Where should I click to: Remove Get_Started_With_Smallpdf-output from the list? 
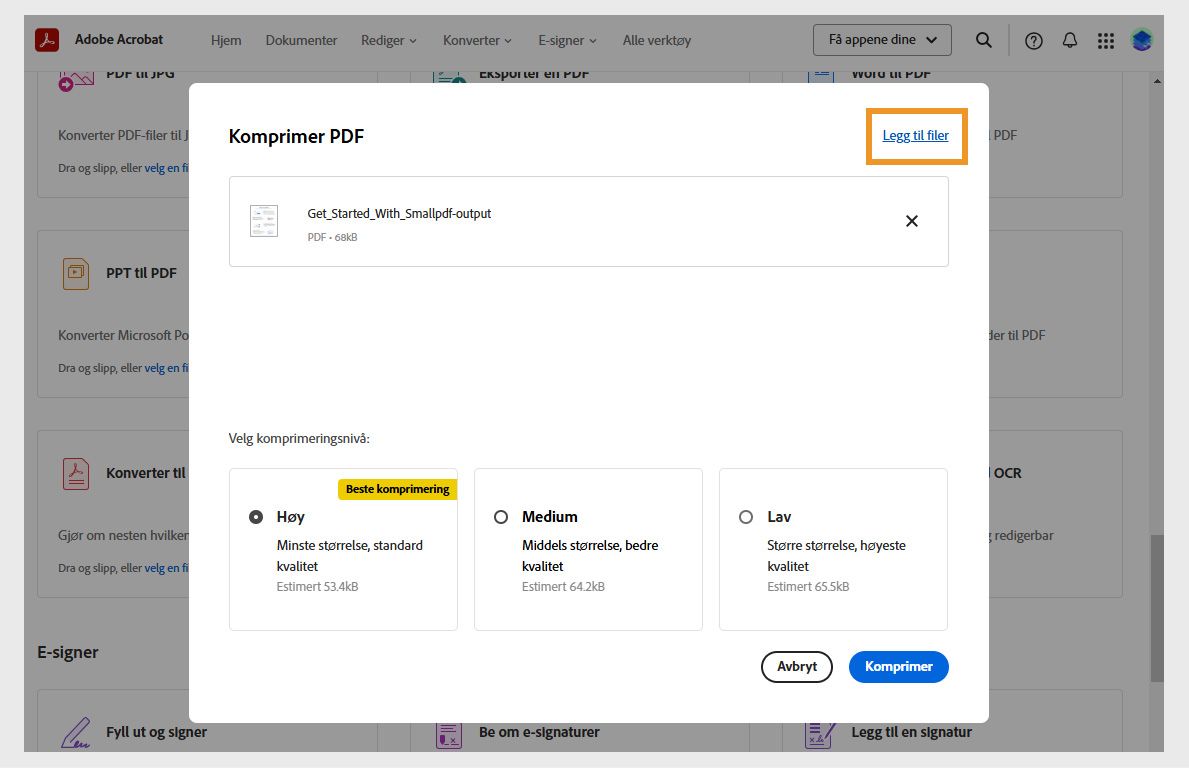coord(911,221)
